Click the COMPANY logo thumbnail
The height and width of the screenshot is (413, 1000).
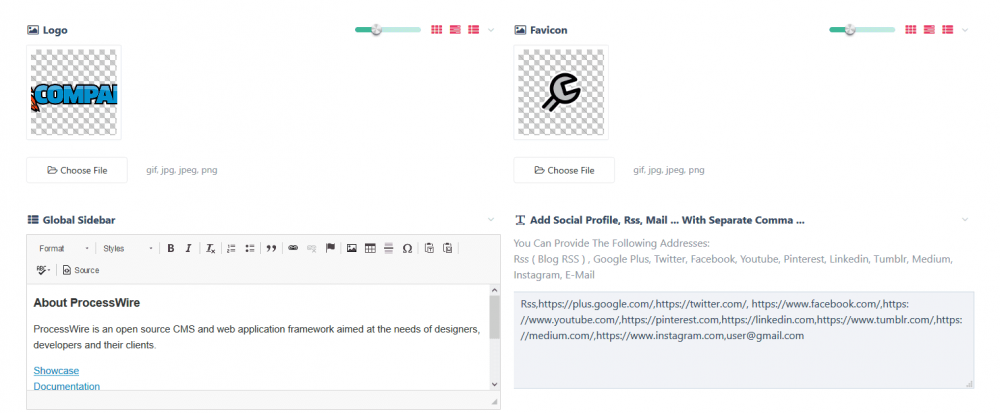74,92
